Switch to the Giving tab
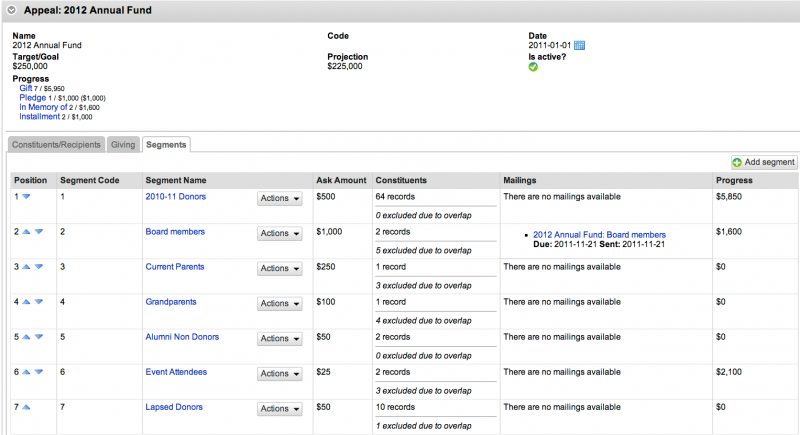The width and height of the screenshot is (800, 435). tap(123, 145)
